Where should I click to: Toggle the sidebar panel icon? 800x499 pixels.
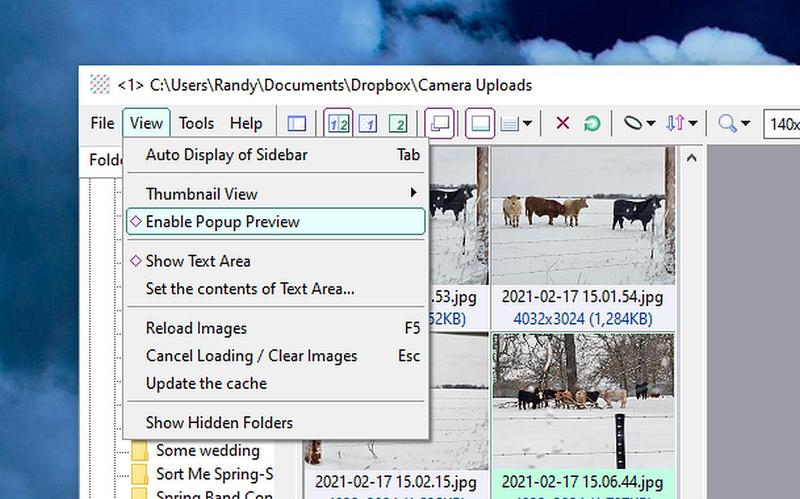click(296, 123)
